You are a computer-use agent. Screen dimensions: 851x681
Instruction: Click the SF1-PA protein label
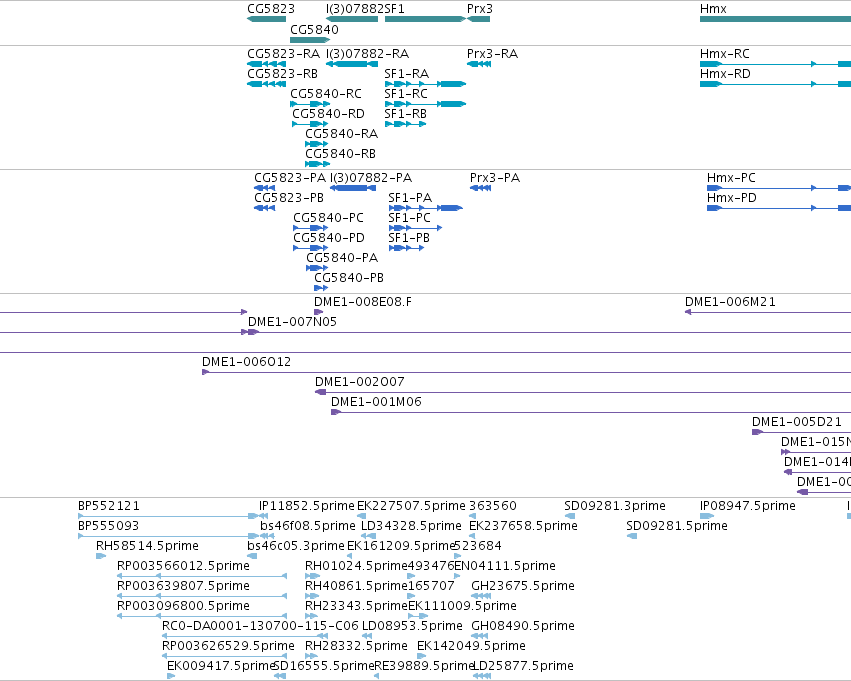click(410, 198)
